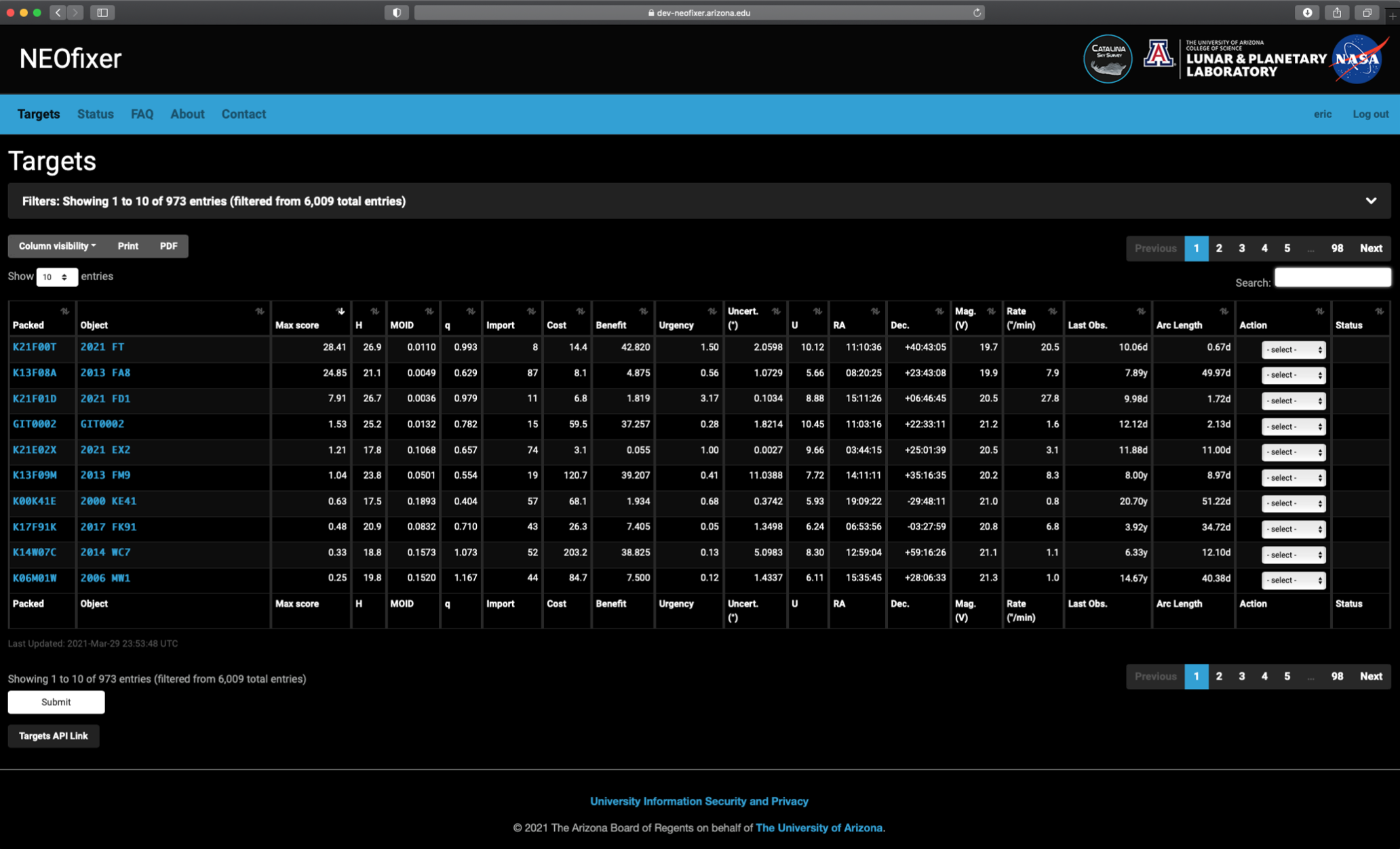1400x849 pixels.
Task: Sort by the Object column sort icon
Action: pos(260,311)
